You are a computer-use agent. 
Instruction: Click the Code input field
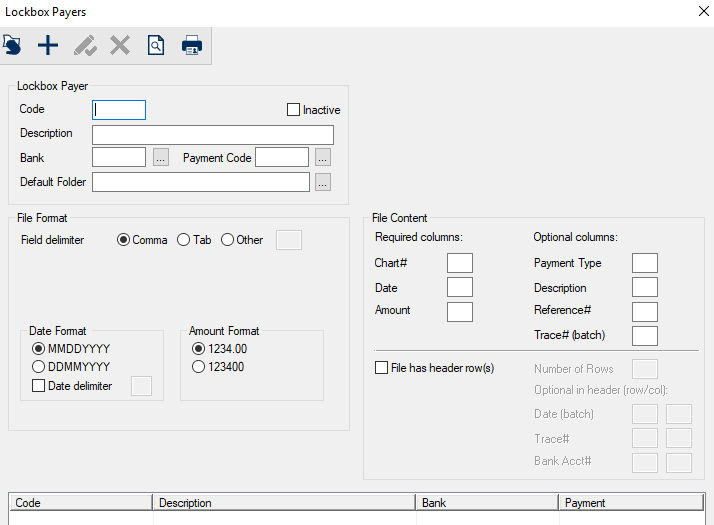(x=119, y=110)
